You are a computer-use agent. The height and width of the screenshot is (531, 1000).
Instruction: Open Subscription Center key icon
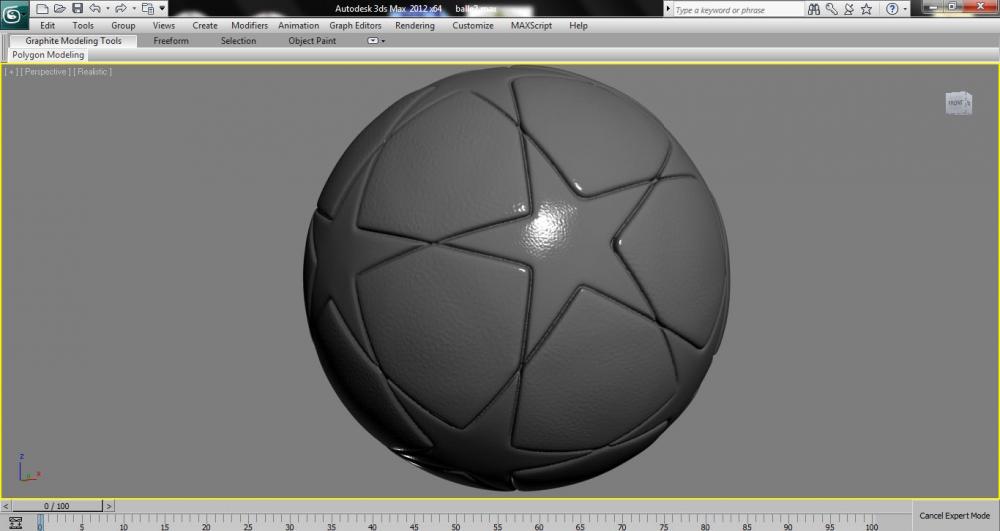pos(832,9)
